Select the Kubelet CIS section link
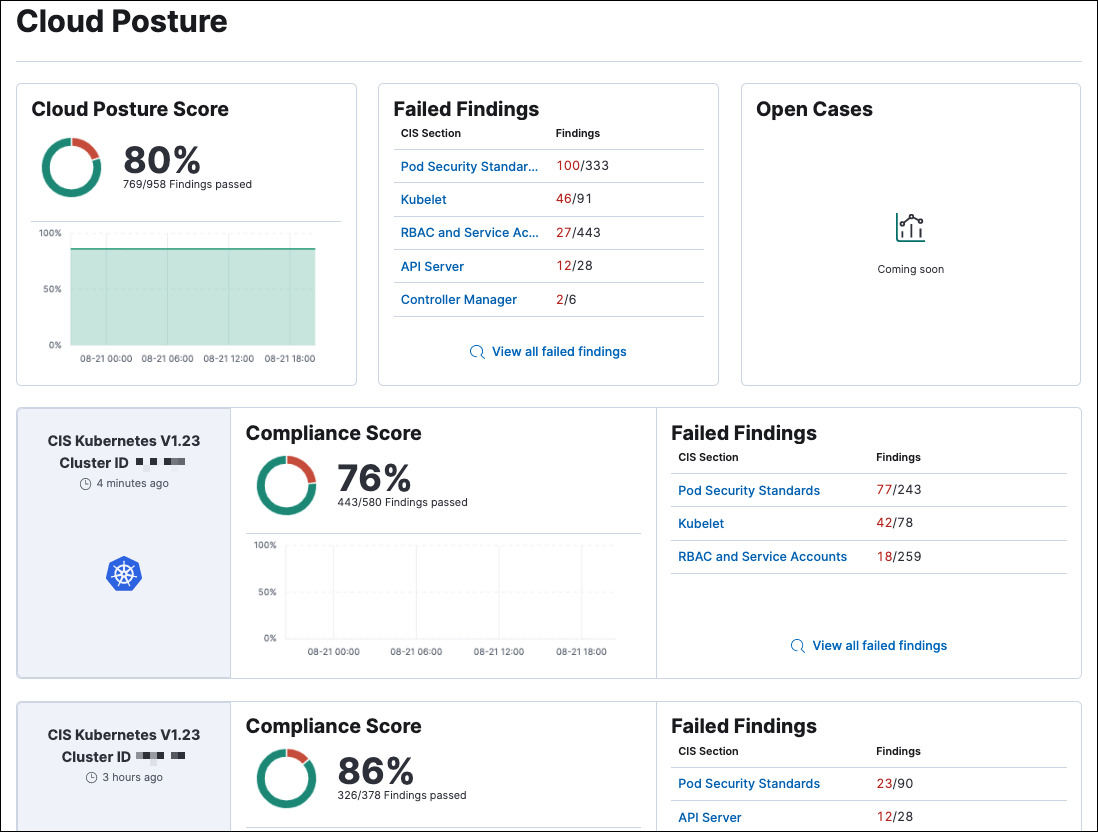This screenshot has height=832, width=1098. tap(423, 199)
